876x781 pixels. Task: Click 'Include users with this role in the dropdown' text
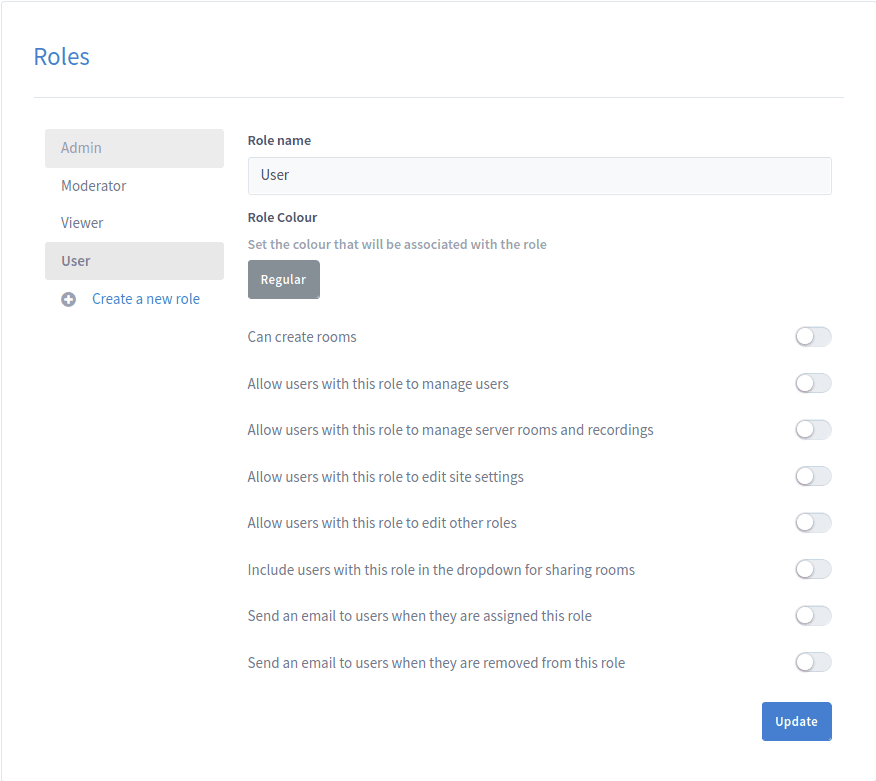pyautogui.click(x=441, y=570)
